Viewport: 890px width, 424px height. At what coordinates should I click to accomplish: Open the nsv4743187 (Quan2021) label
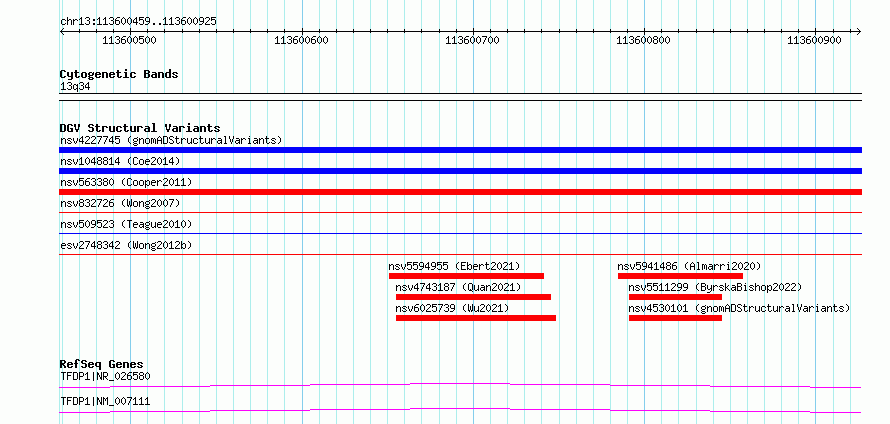tap(458, 287)
